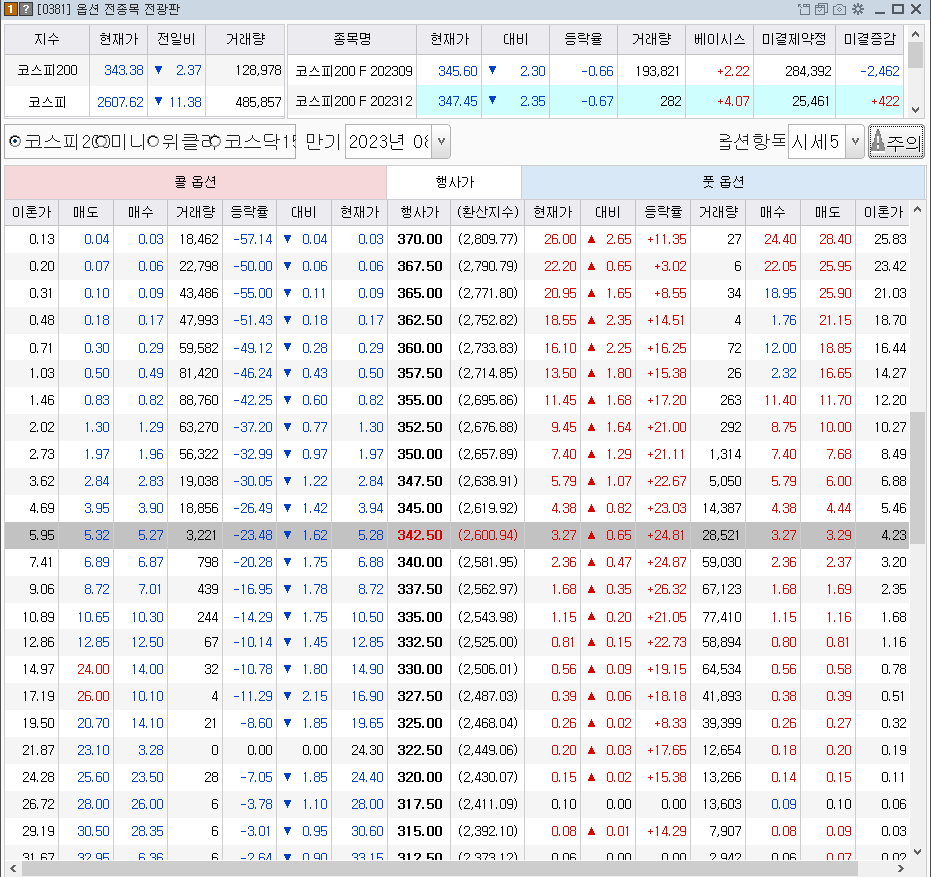931x877 pixels.
Task: Select the 코스피200 radio button
Action: [x=15, y=141]
